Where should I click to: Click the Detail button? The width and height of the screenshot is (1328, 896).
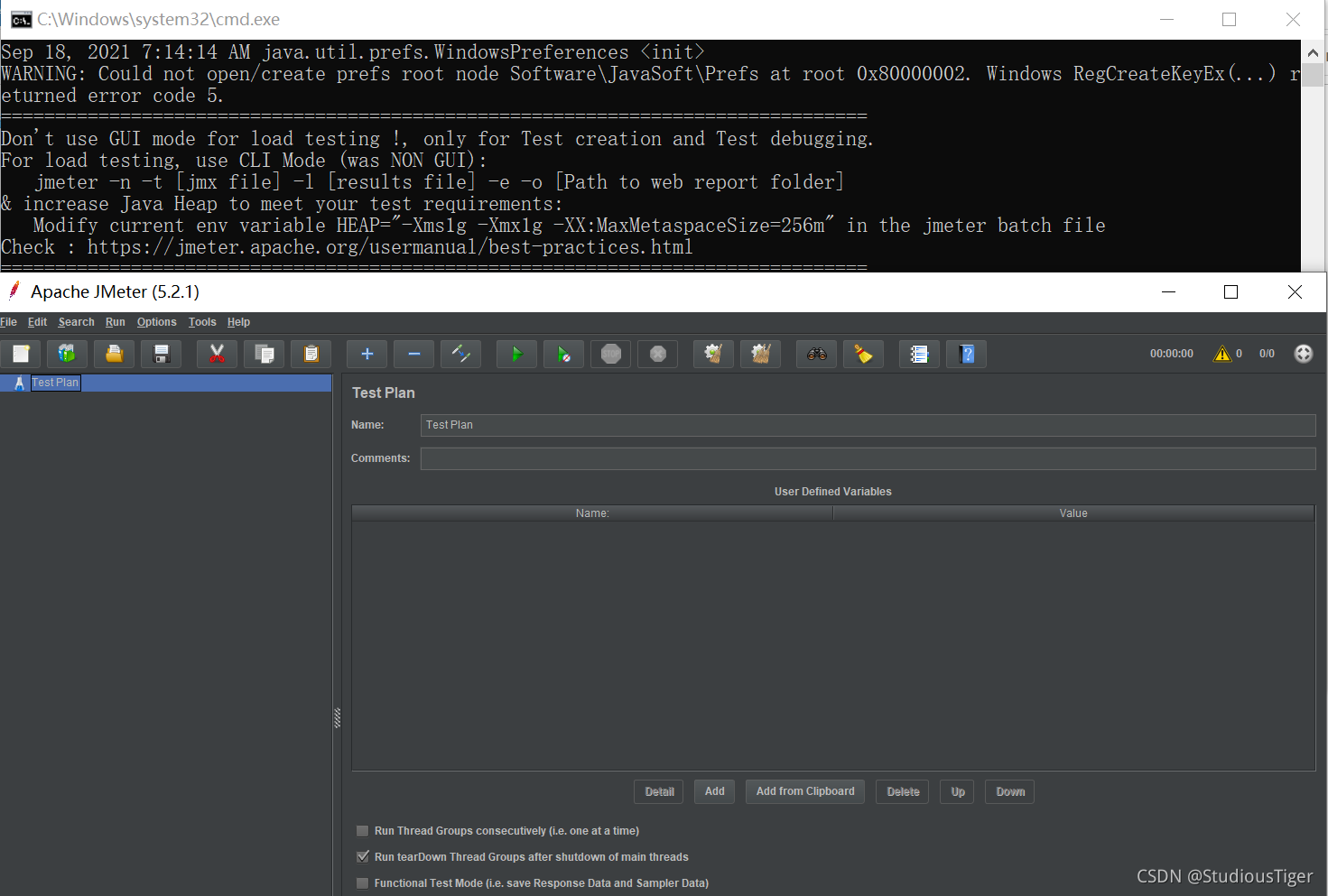(658, 791)
